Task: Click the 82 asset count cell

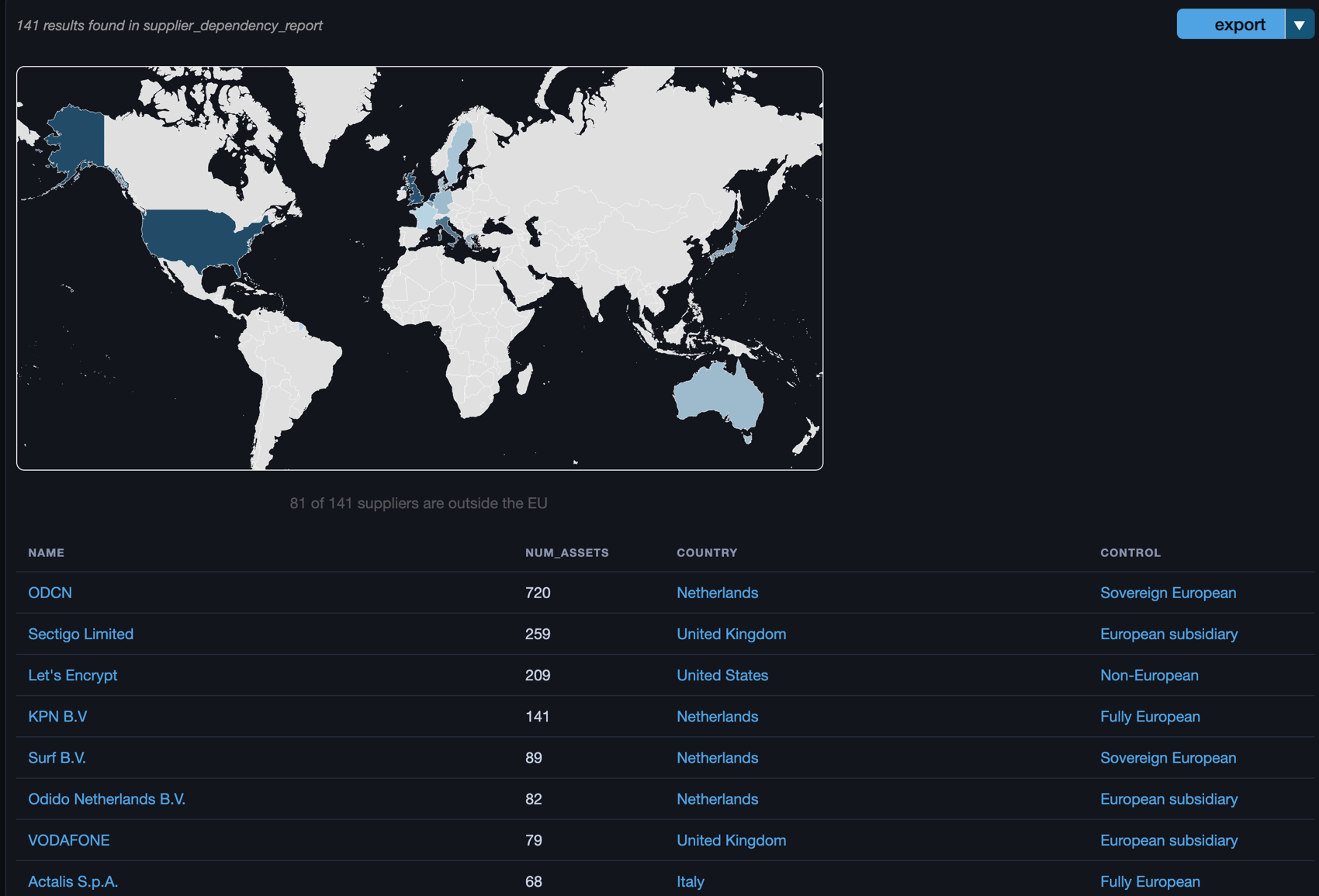Action: tap(534, 799)
